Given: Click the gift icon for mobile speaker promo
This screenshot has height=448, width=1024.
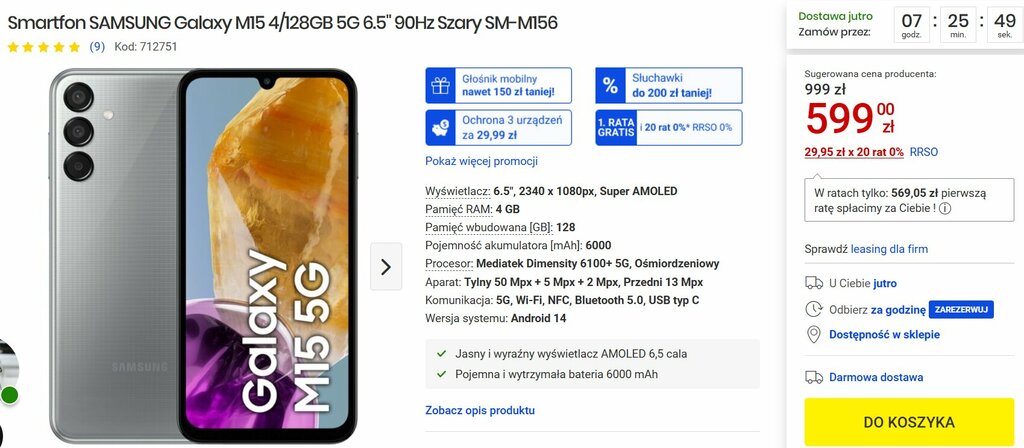Looking at the screenshot, I should point(441,86).
